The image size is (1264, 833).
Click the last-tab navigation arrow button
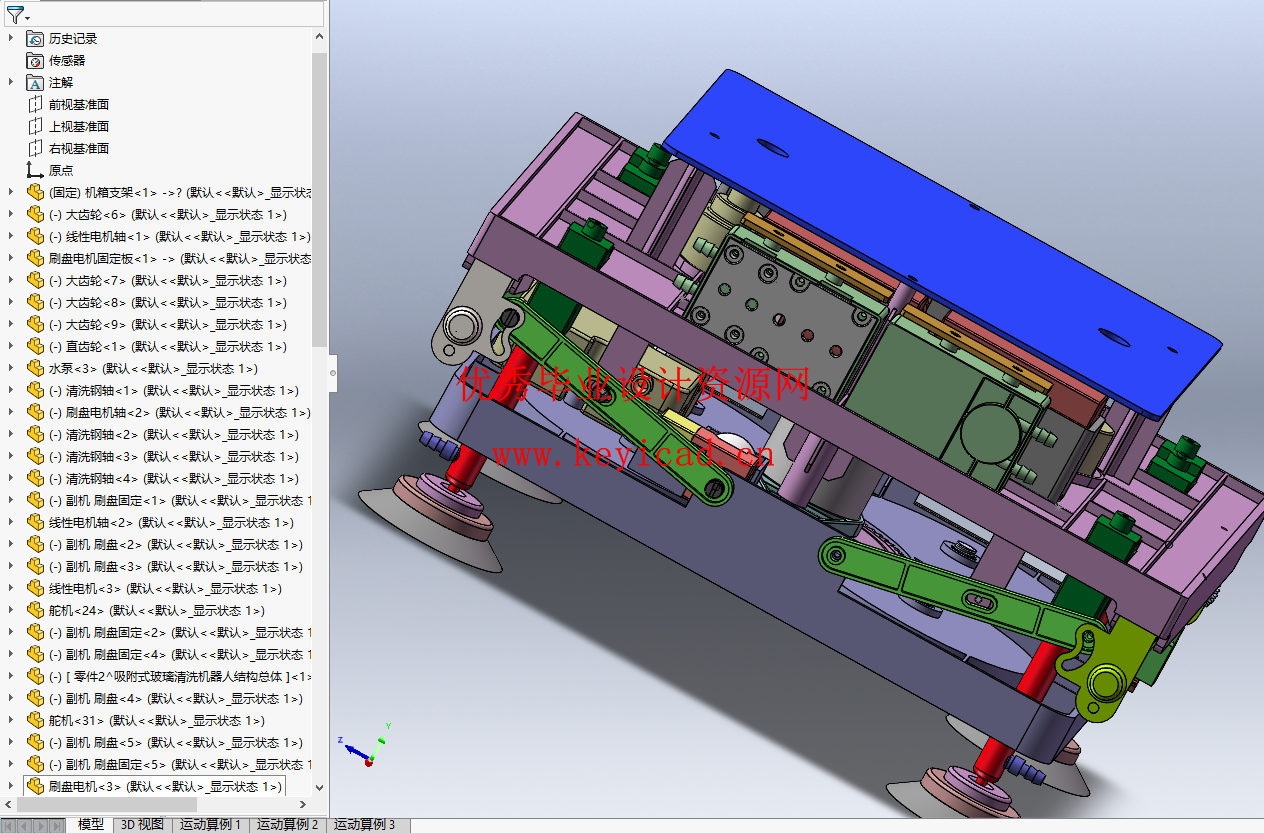(55, 825)
